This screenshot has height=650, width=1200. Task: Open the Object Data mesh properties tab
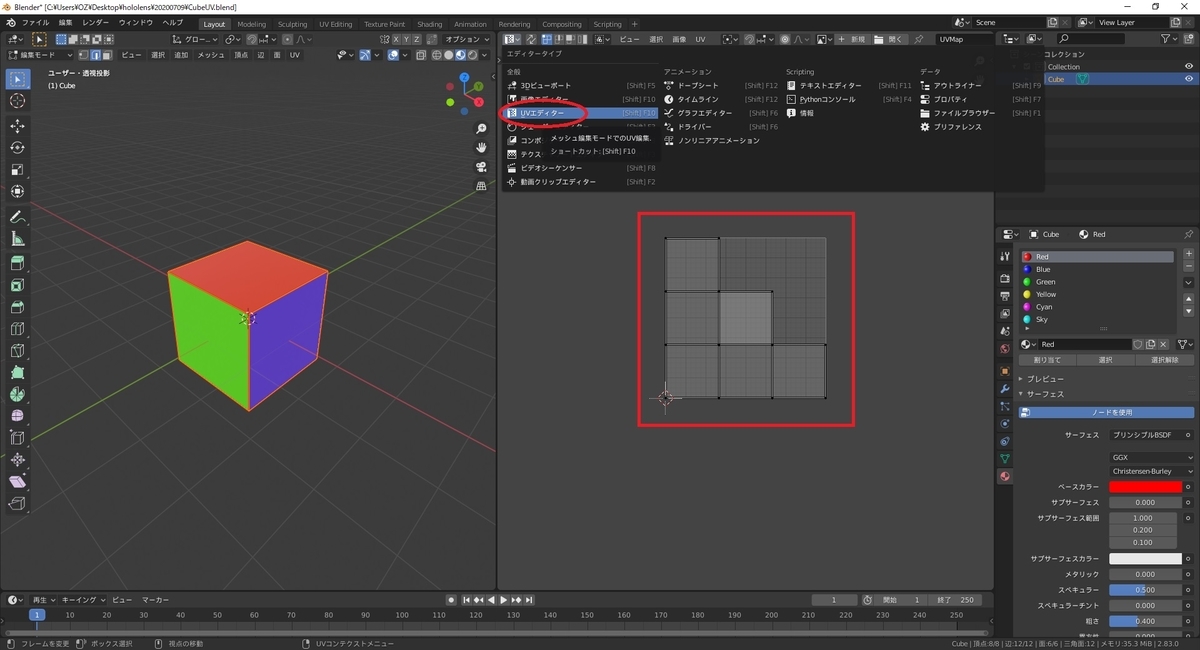coord(1005,459)
